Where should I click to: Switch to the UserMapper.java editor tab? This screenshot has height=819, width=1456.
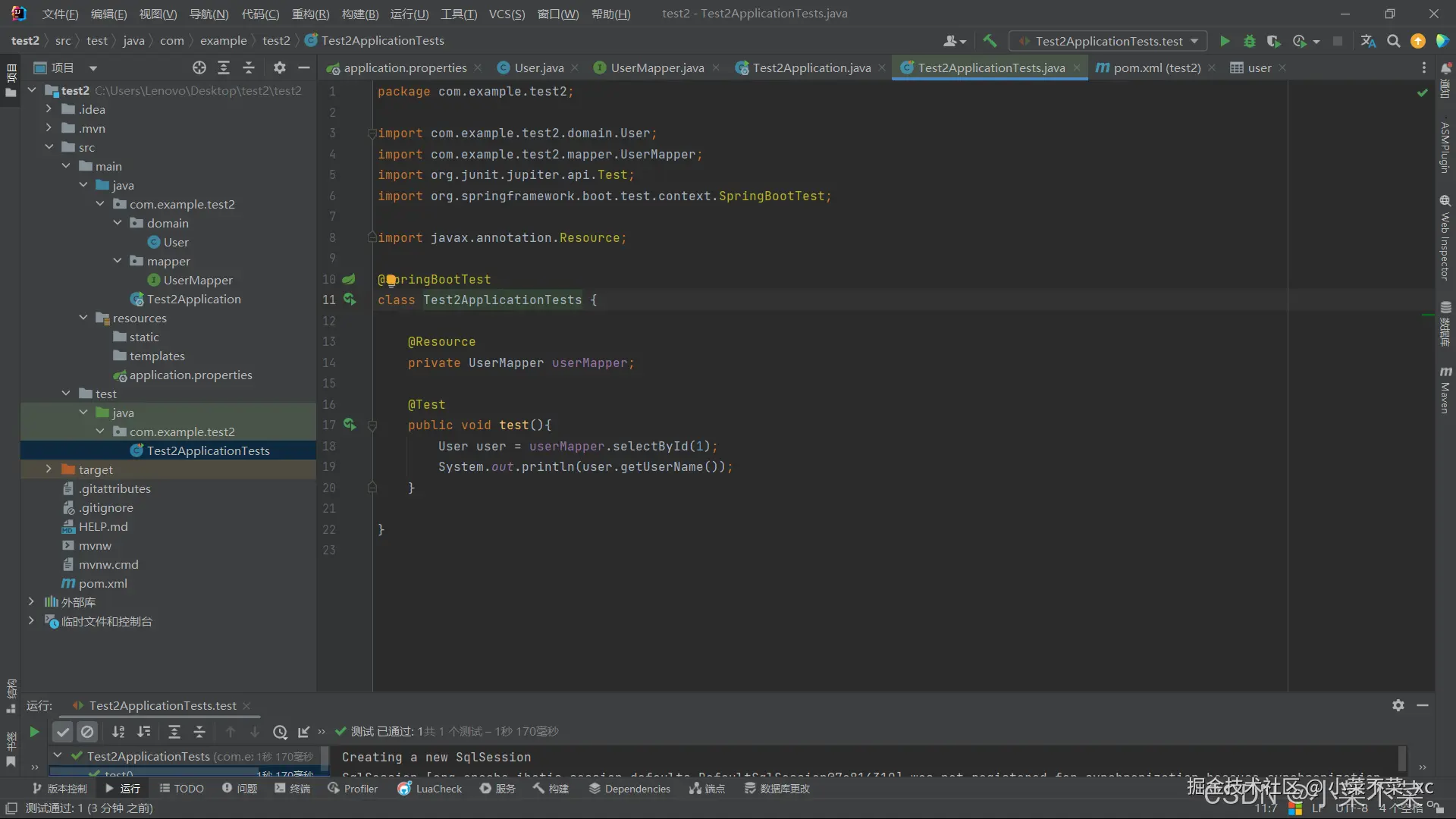657,67
